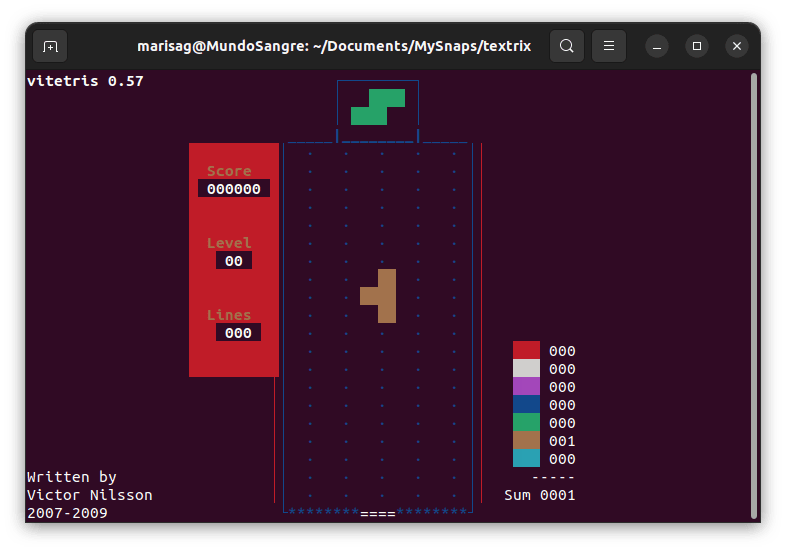786x551 pixels.
Task: Click the brown piece count 001
Action: point(562,441)
